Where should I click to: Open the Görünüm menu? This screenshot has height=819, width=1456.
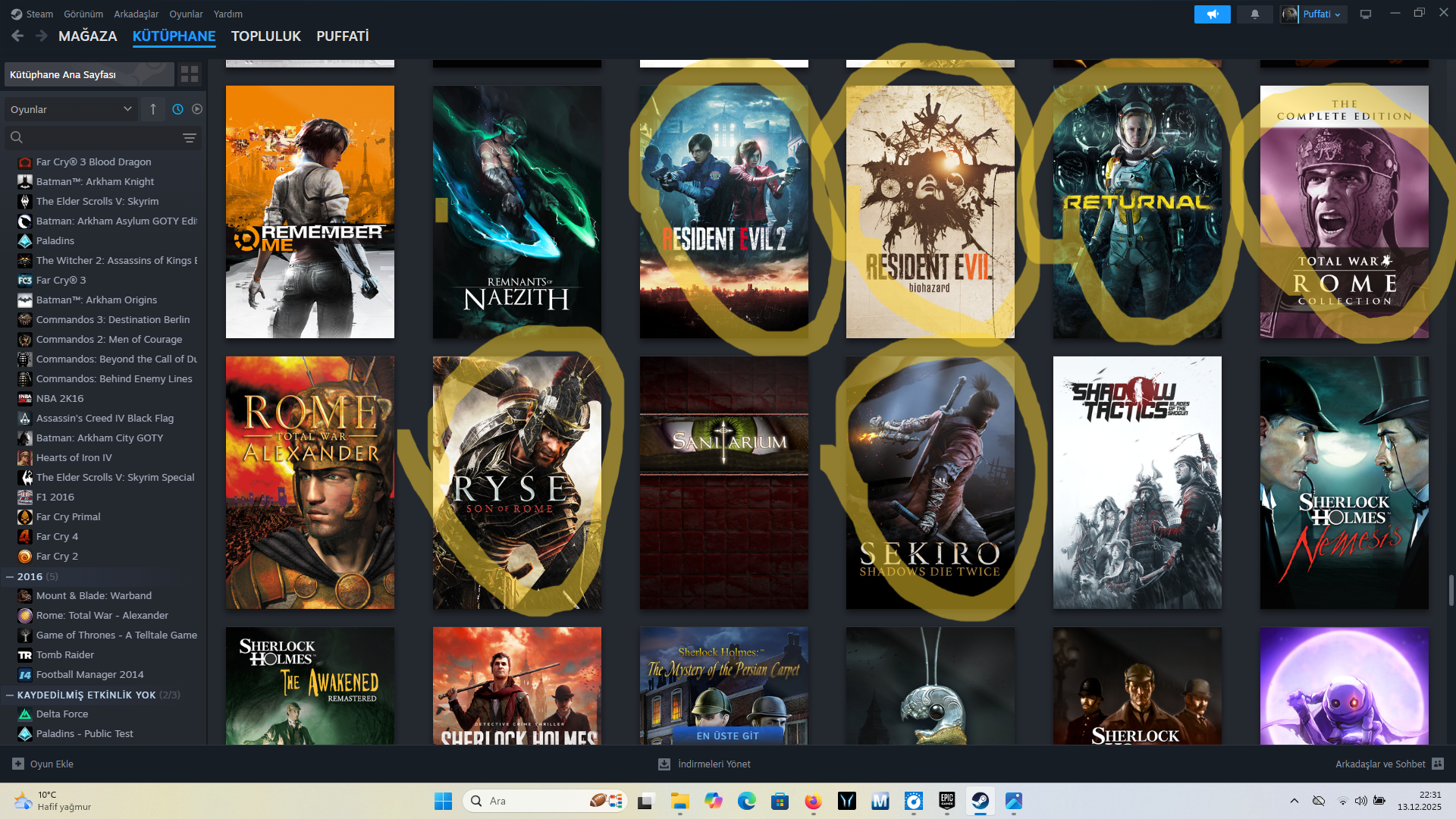point(83,14)
